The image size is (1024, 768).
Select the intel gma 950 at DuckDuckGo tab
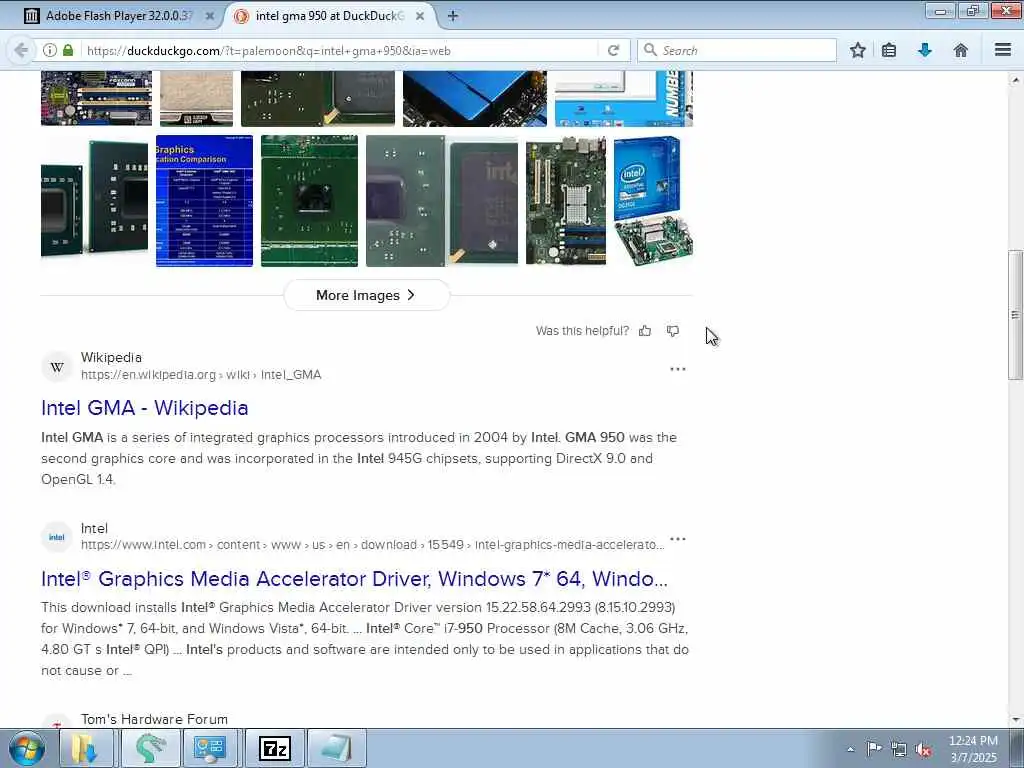click(x=330, y=16)
